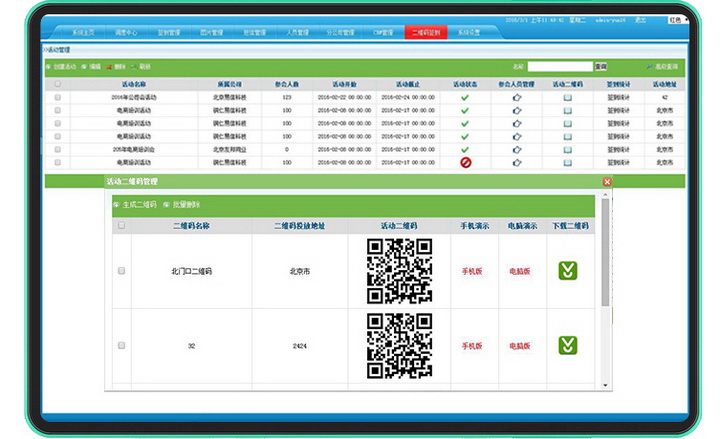Screen dimensions: 720x439
Task: Switch to 分公司管理 tab
Action: pos(340,33)
